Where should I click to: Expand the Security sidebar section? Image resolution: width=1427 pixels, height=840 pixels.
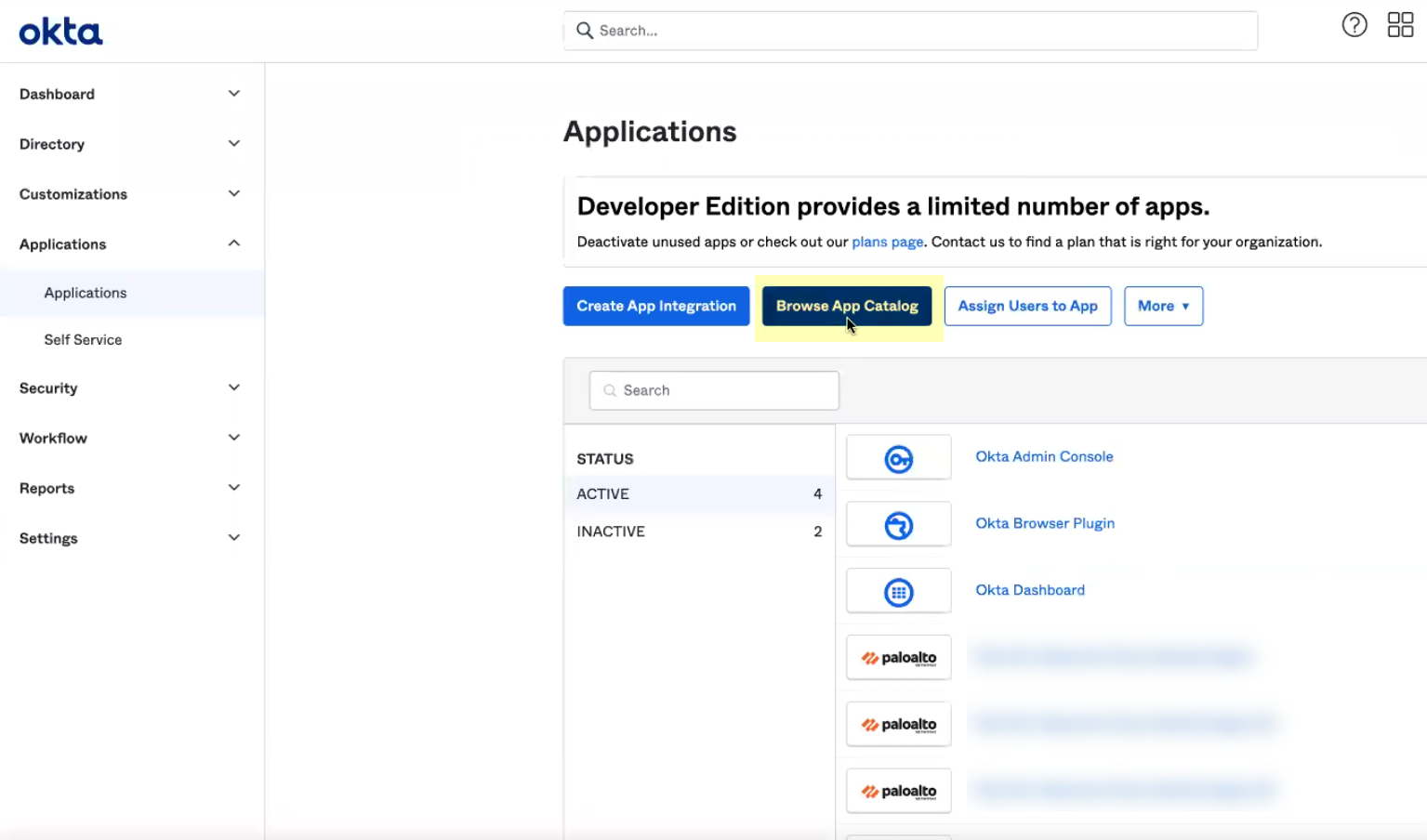point(129,388)
